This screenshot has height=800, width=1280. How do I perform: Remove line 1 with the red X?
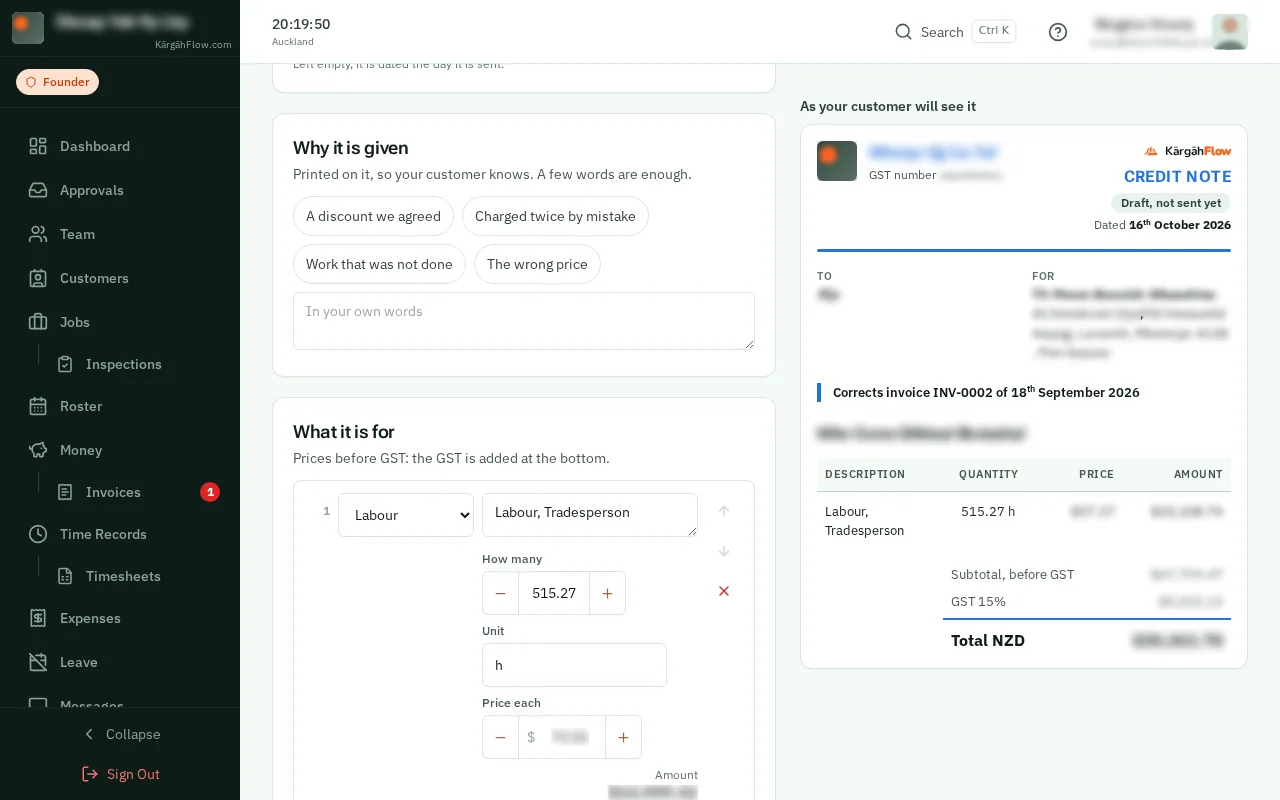(724, 591)
